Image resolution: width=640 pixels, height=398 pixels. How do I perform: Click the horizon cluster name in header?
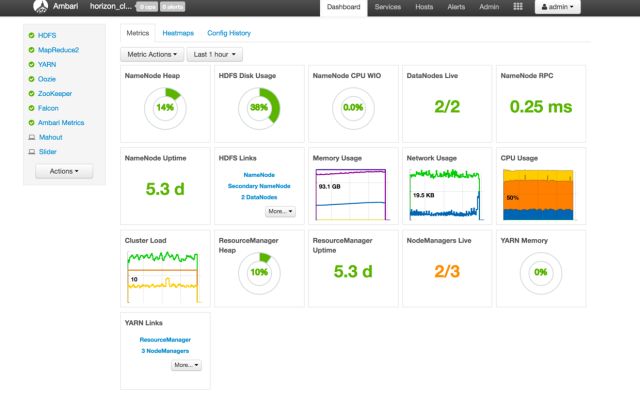[x=111, y=7]
